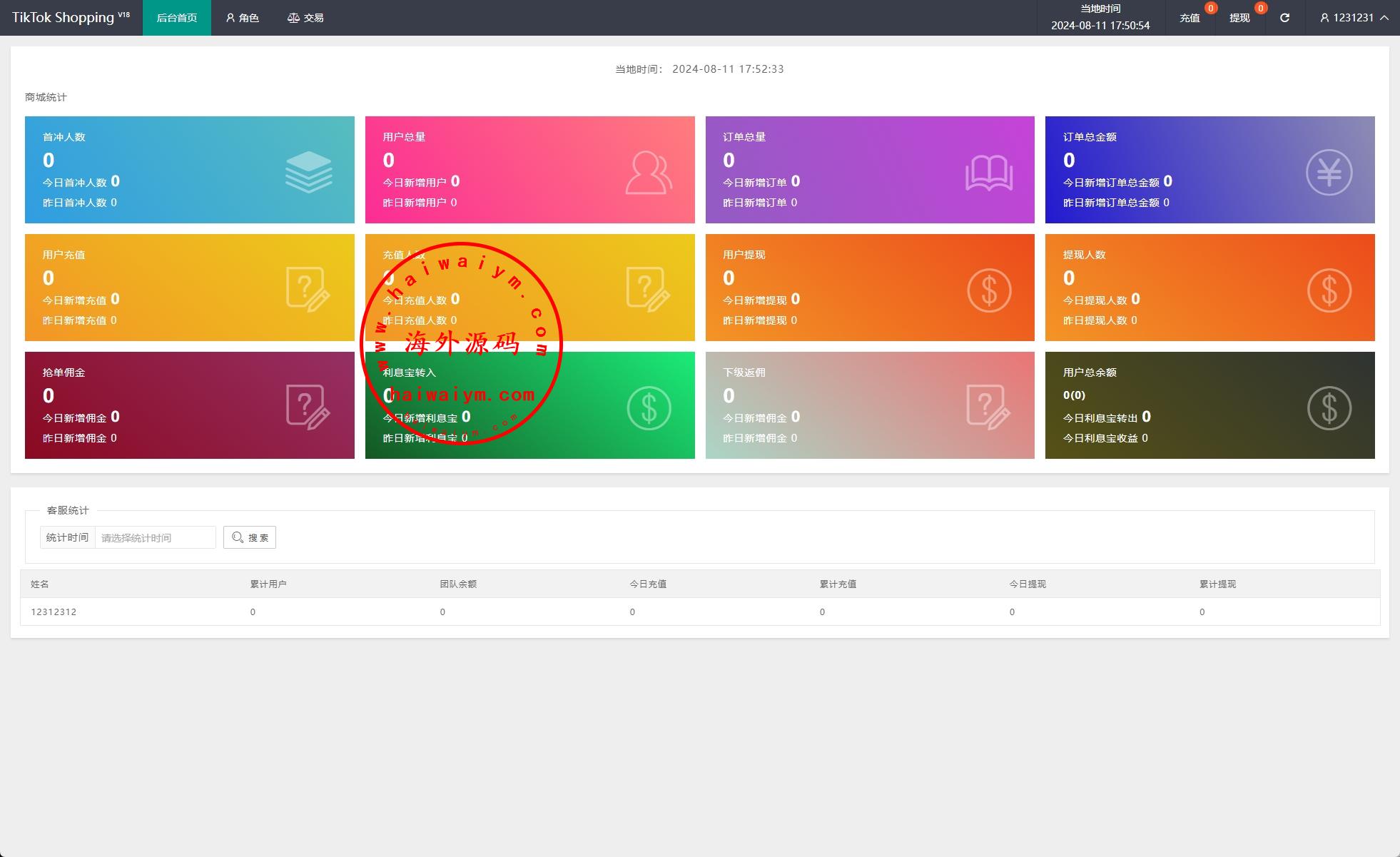Click the edit icon on 下级返佣 card
Screen dimensions: 1400x857
click(988, 407)
